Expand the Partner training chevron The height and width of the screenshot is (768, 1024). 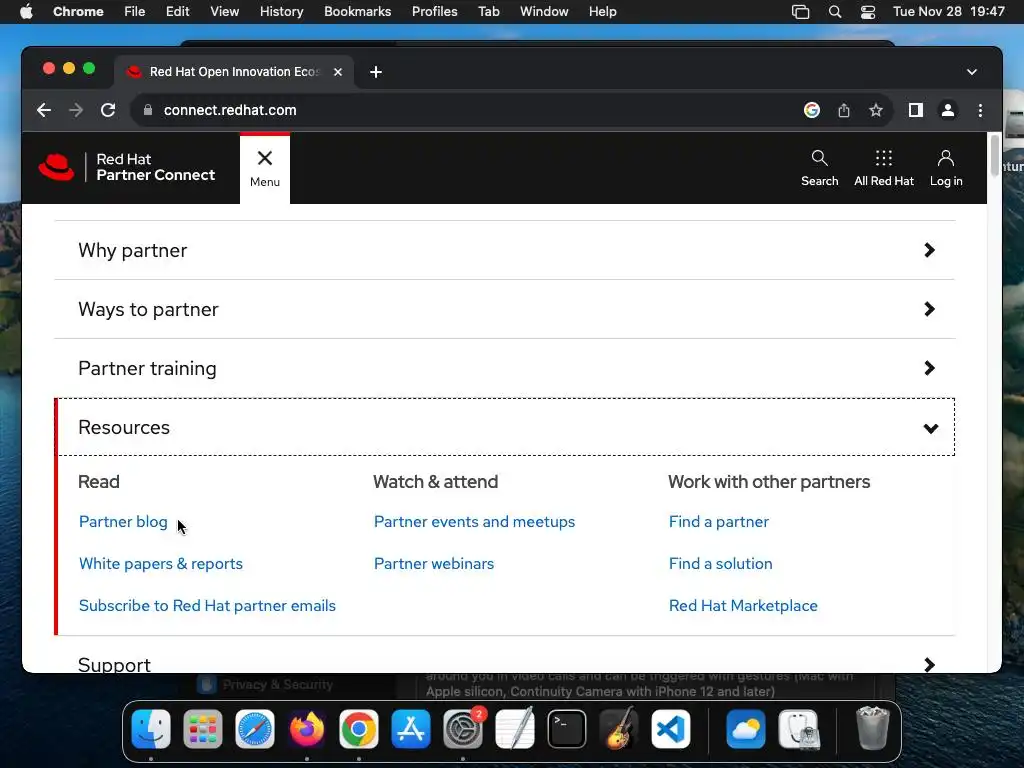click(x=929, y=368)
